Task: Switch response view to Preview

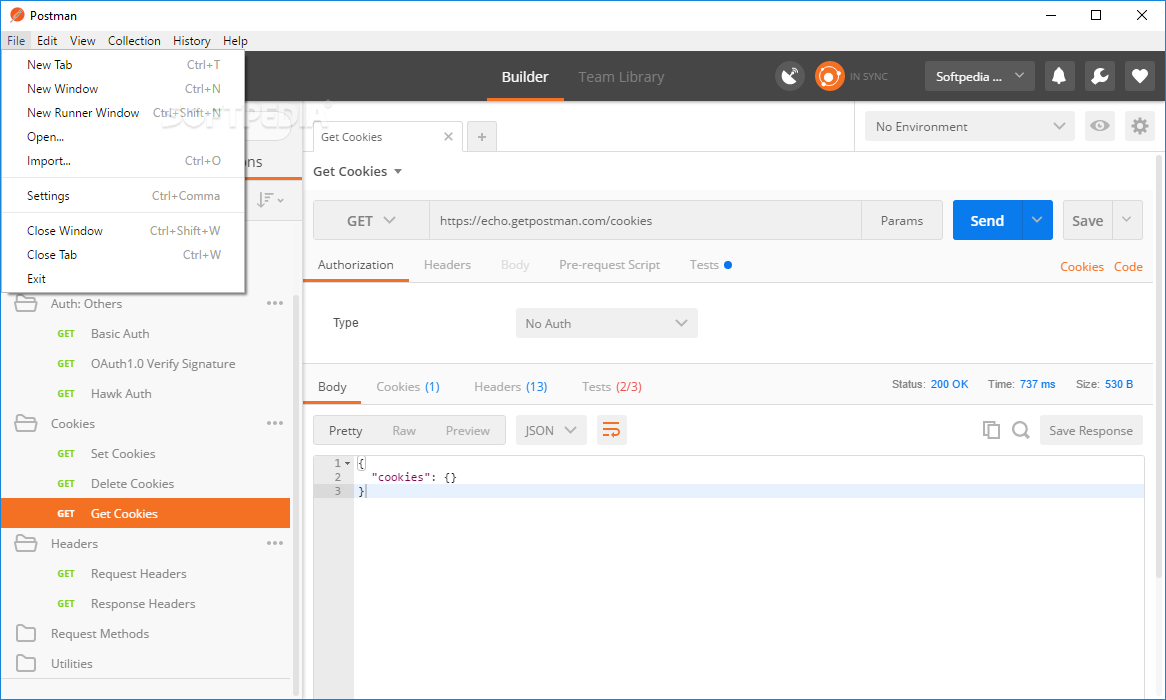Action: coord(468,431)
